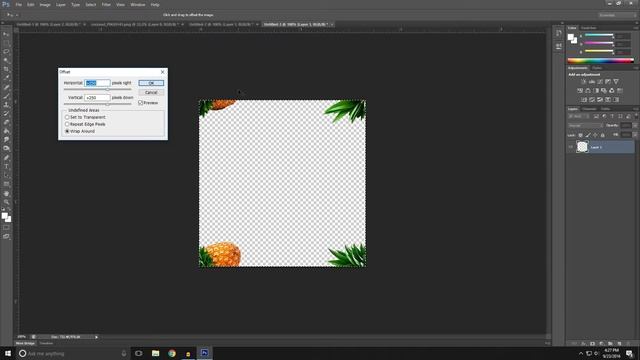The height and width of the screenshot is (360, 640).
Task: Add a Levels adjustment
Action: coord(592,82)
